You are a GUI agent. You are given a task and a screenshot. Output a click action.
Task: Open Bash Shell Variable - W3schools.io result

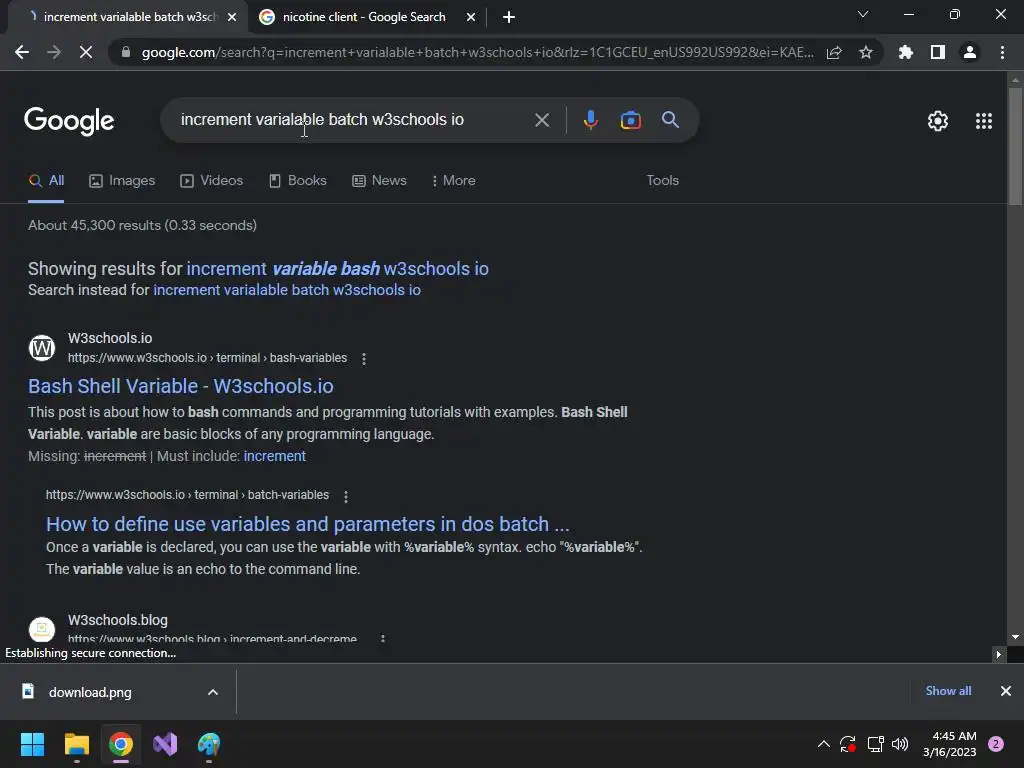click(181, 386)
